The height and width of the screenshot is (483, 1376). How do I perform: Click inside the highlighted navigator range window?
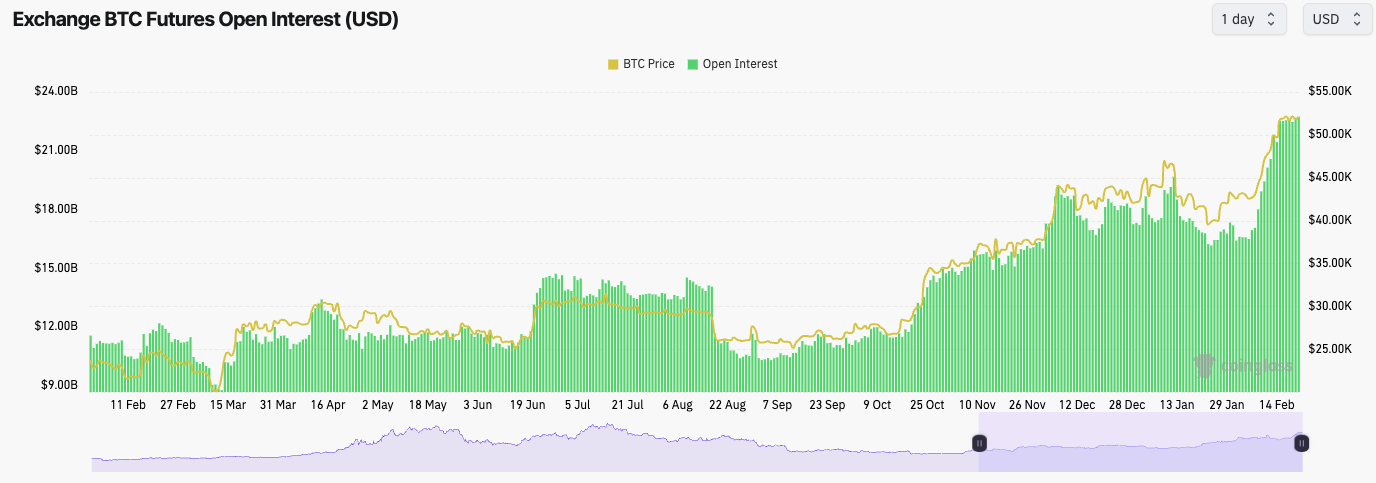[1140, 450]
